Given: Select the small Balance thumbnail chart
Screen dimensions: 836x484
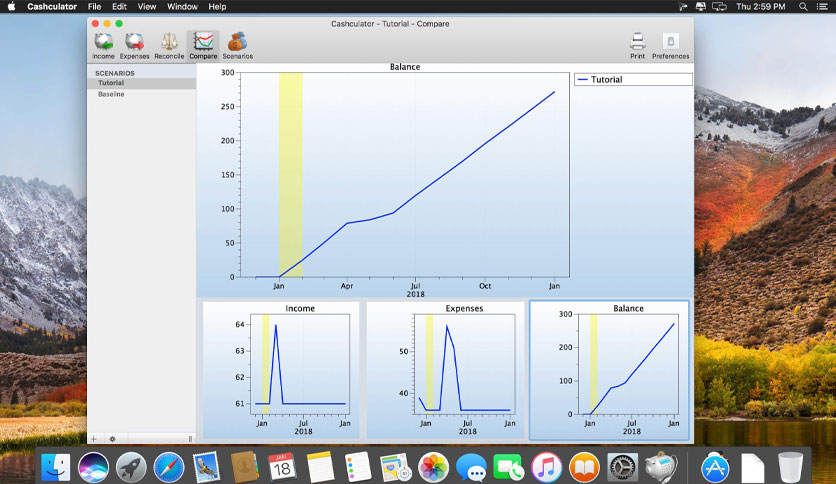Looking at the screenshot, I should tap(609, 370).
